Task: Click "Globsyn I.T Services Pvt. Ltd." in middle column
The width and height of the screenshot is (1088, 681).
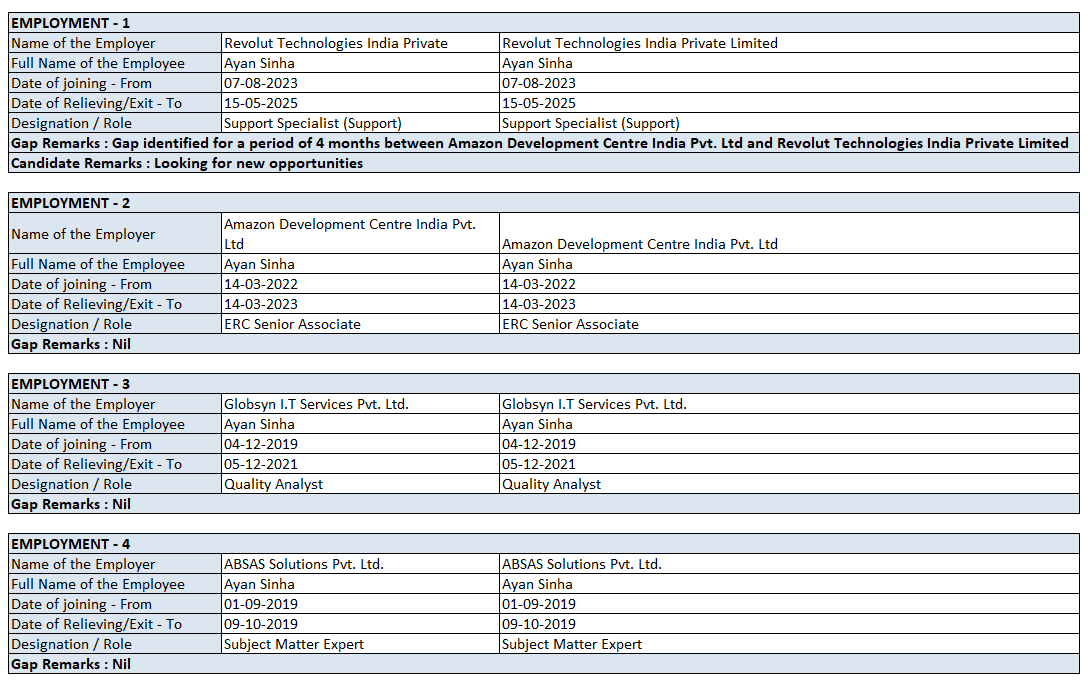Action: (317, 404)
